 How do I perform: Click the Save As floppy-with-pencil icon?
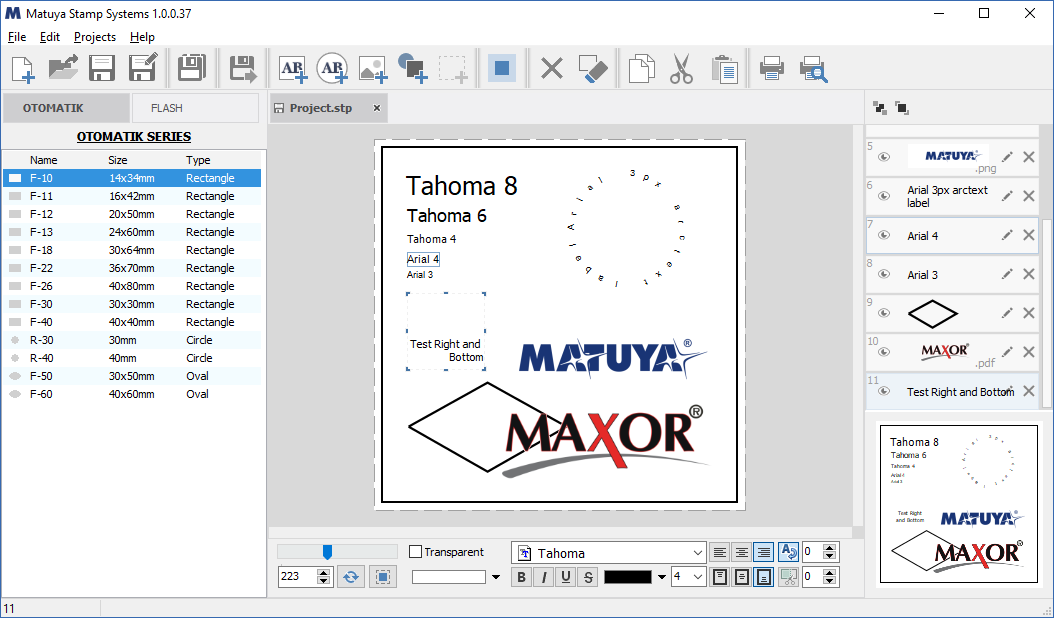tap(143, 69)
